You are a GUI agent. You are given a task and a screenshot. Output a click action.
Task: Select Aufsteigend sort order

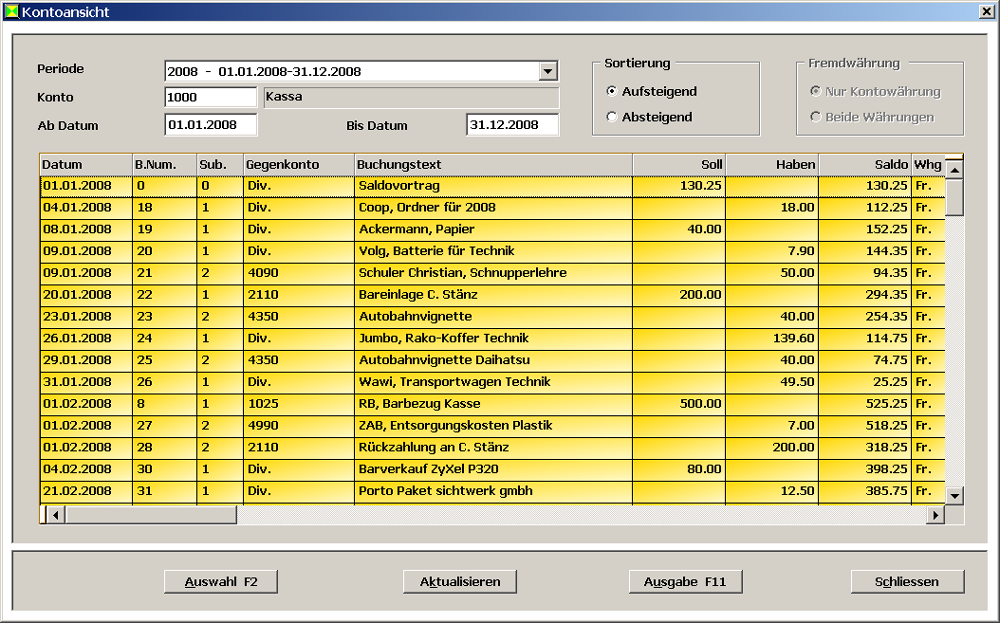(612, 91)
